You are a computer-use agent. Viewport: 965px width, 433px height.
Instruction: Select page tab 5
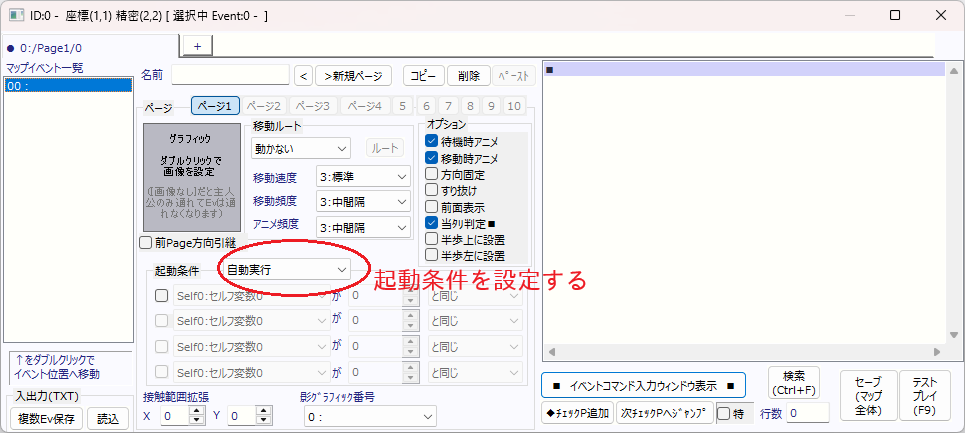[x=402, y=106]
